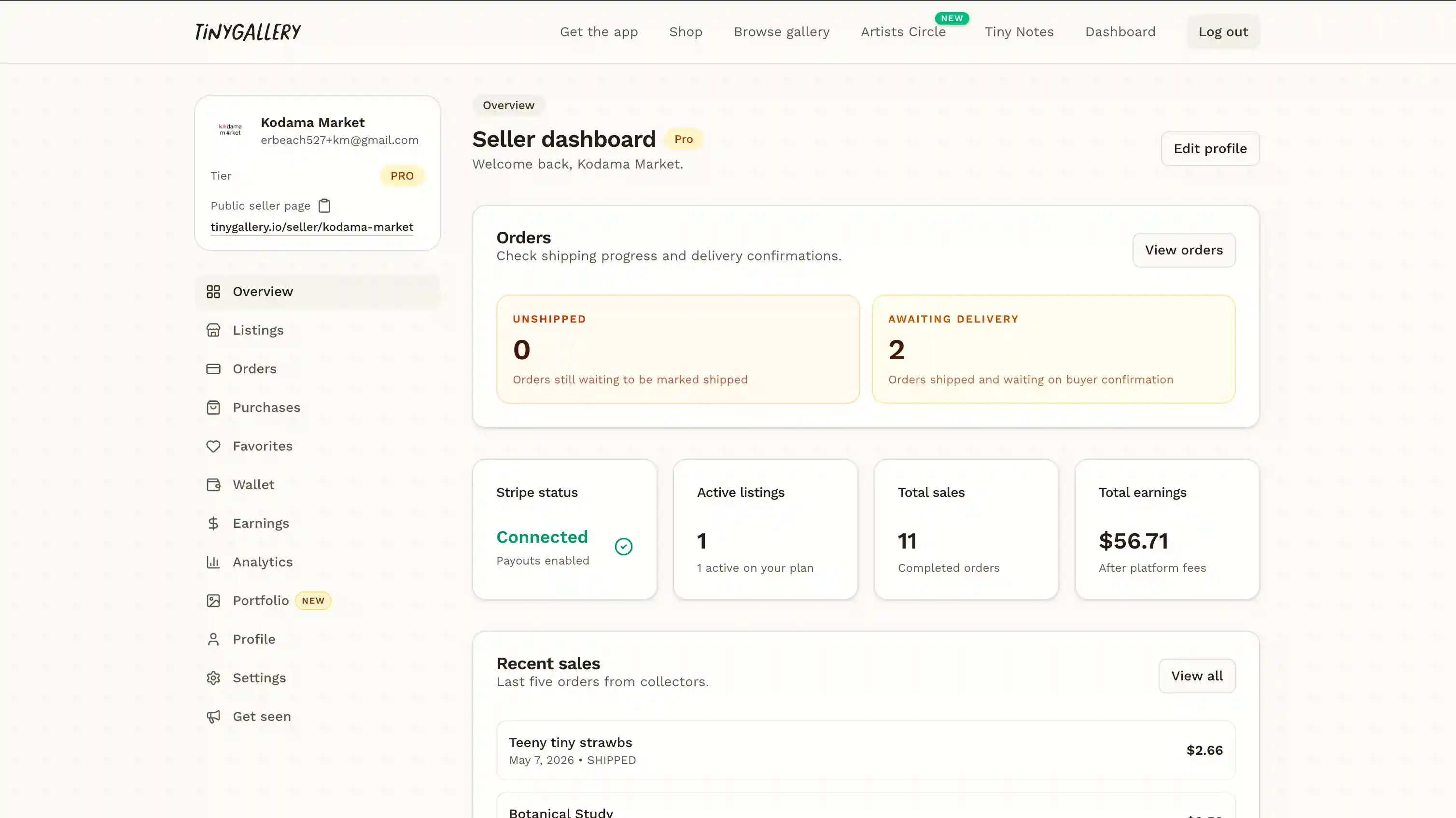Click 'May 7, 2026 • SHIPPED' text
The width and height of the screenshot is (1456, 818).
572,761
